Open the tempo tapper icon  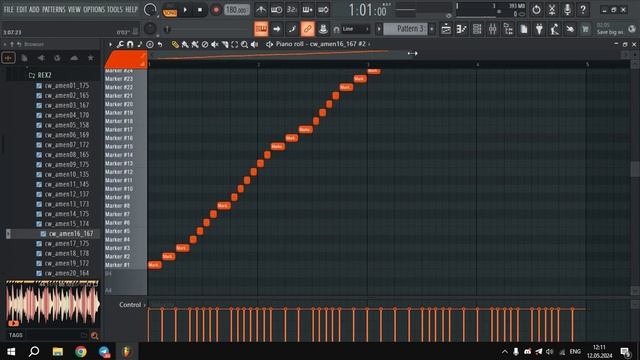point(555,29)
